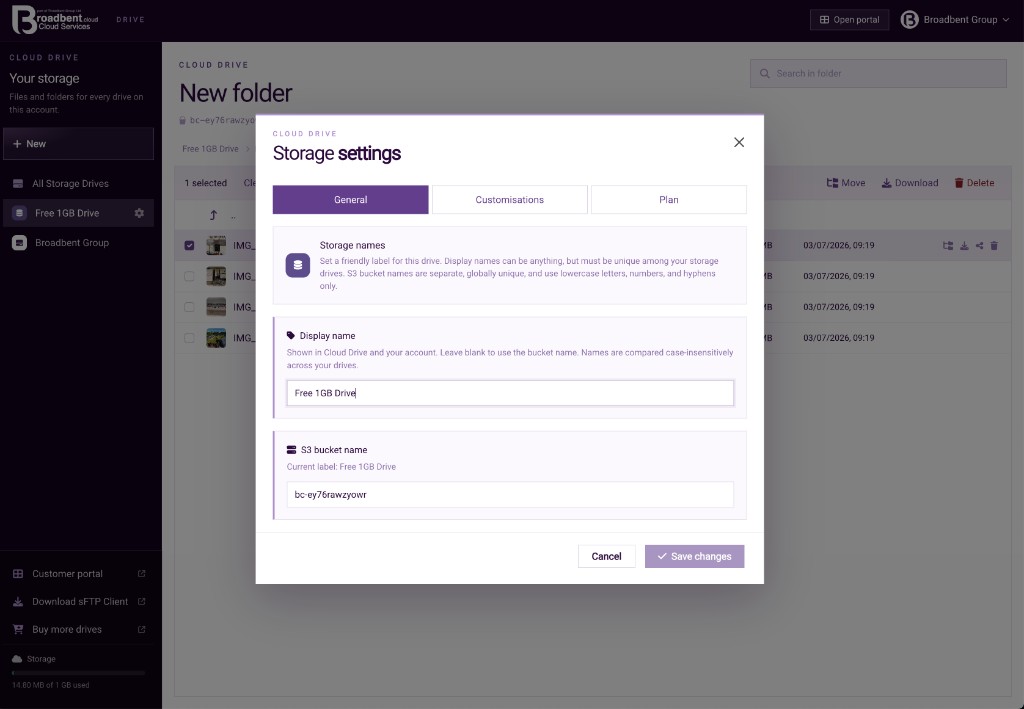Click Move in the selection toolbar
The height and width of the screenshot is (709, 1024).
[846, 183]
